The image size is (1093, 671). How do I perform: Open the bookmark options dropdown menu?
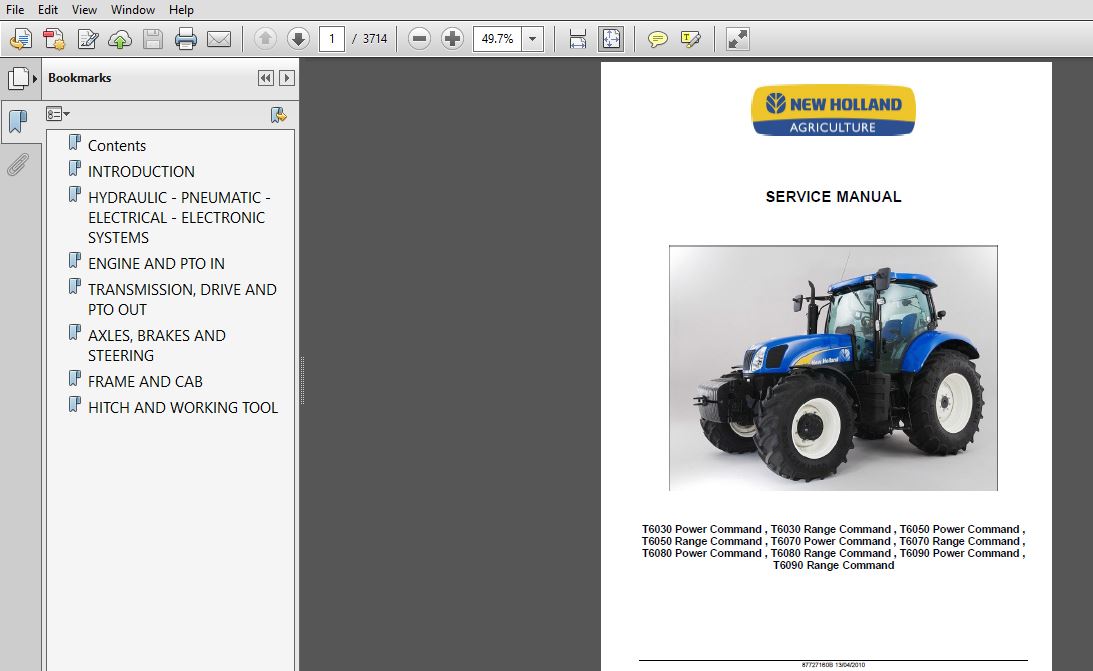(58, 114)
